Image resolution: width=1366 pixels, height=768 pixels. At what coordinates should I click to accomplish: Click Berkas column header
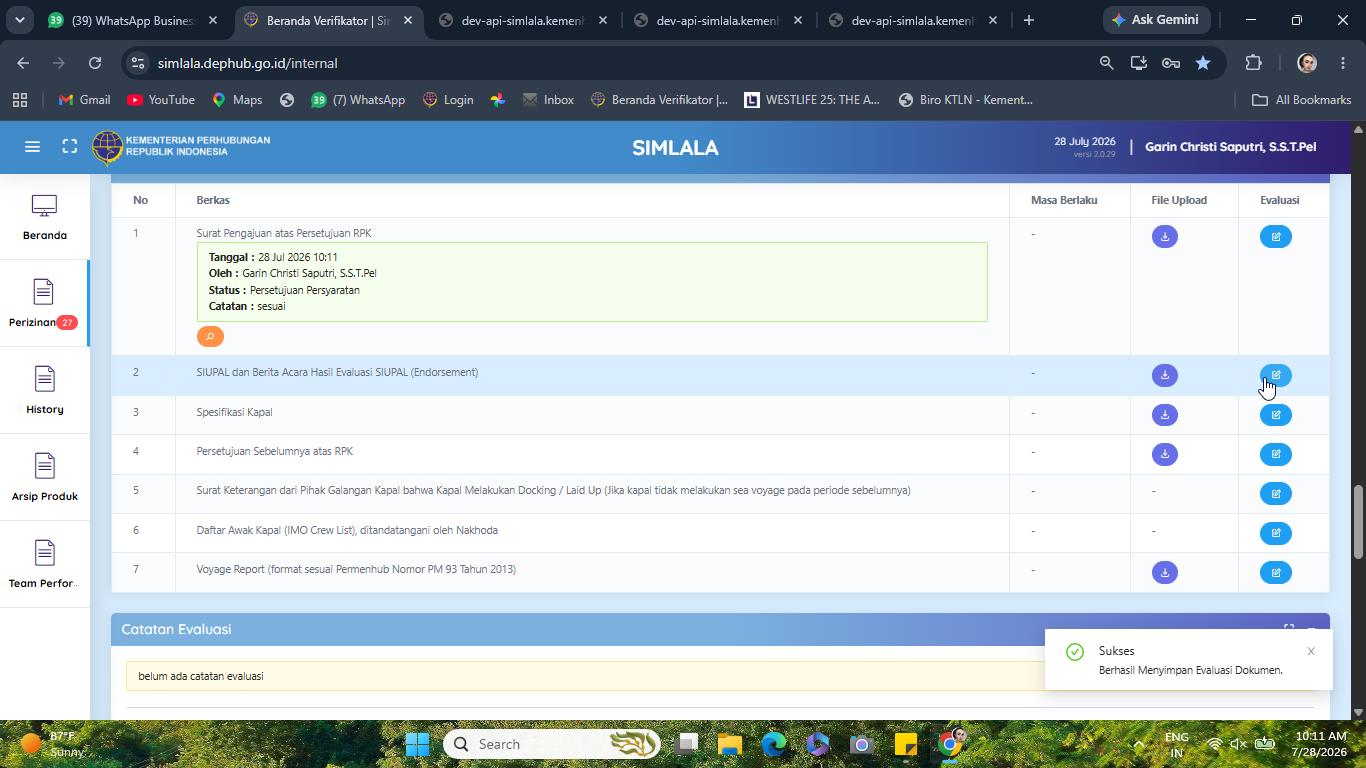(213, 200)
